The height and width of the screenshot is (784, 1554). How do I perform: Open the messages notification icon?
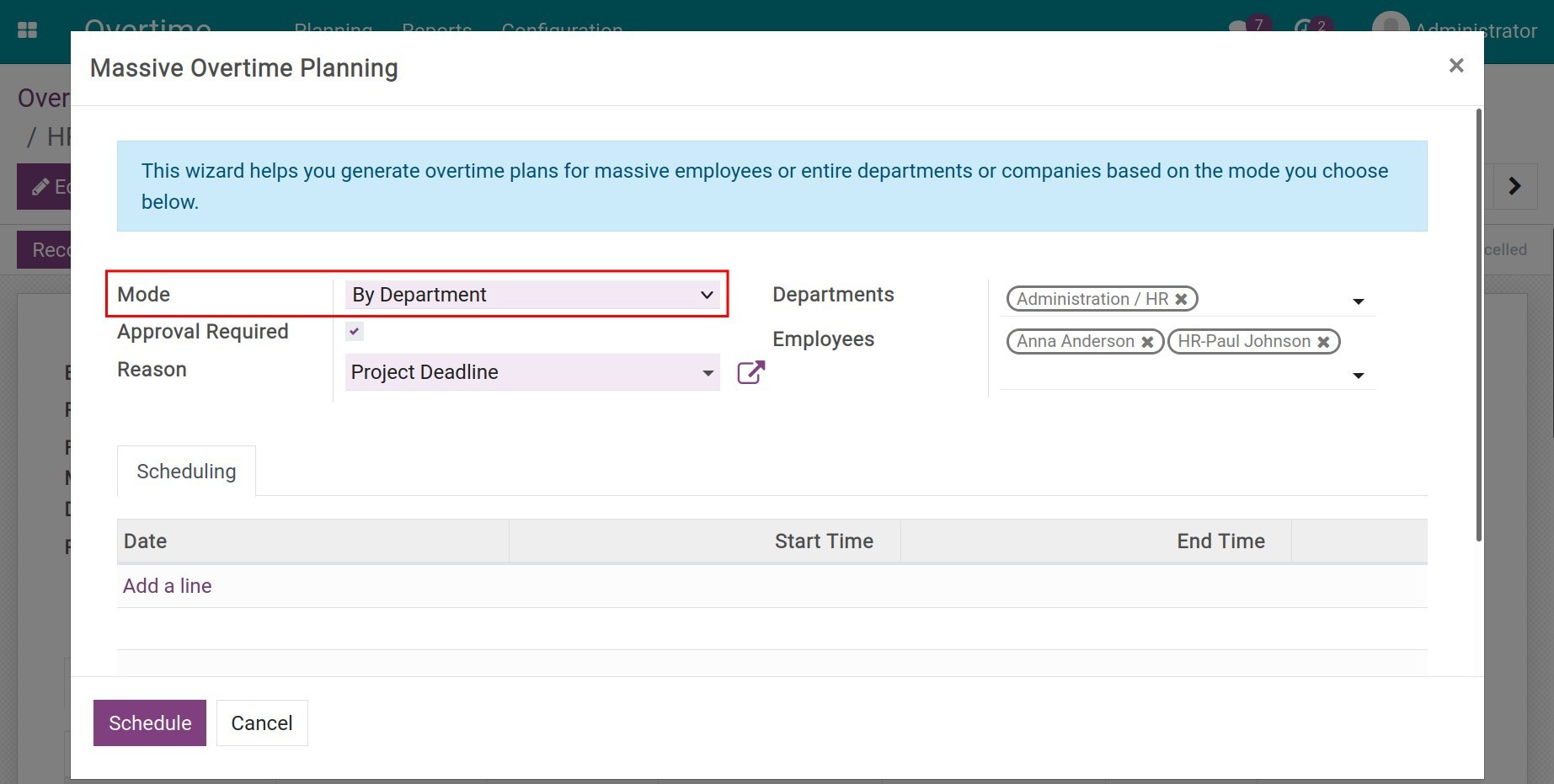coord(1240,26)
